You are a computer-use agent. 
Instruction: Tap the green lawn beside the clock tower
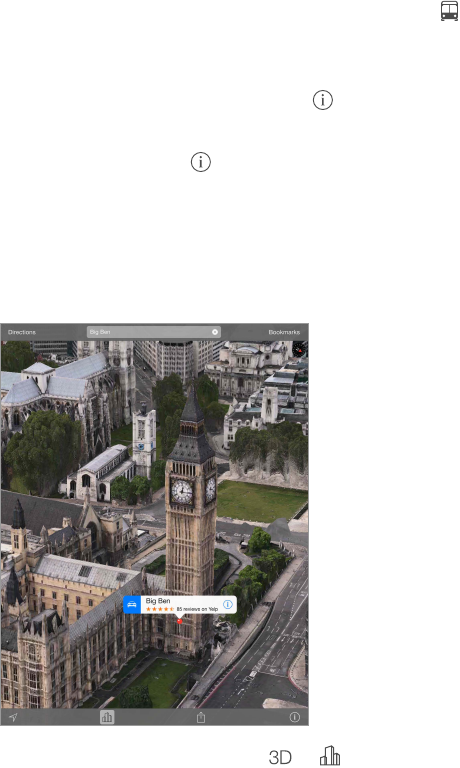pyautogui.click(x=260, y=501)
